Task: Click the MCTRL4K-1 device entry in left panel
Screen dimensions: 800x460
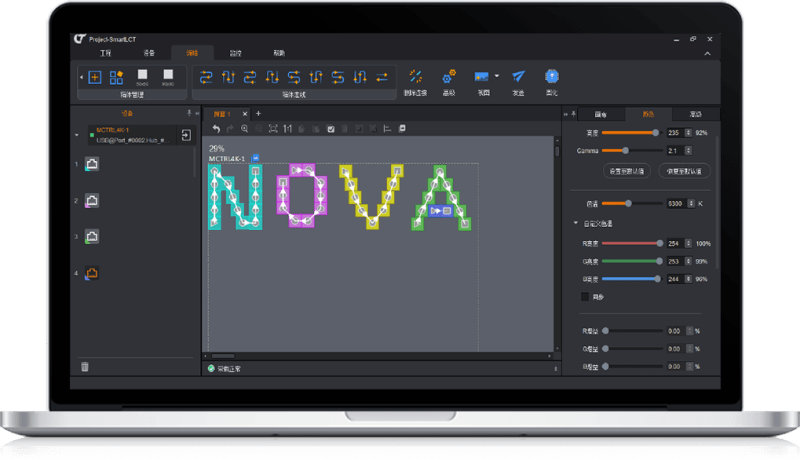Action: (x=133, y=135)
